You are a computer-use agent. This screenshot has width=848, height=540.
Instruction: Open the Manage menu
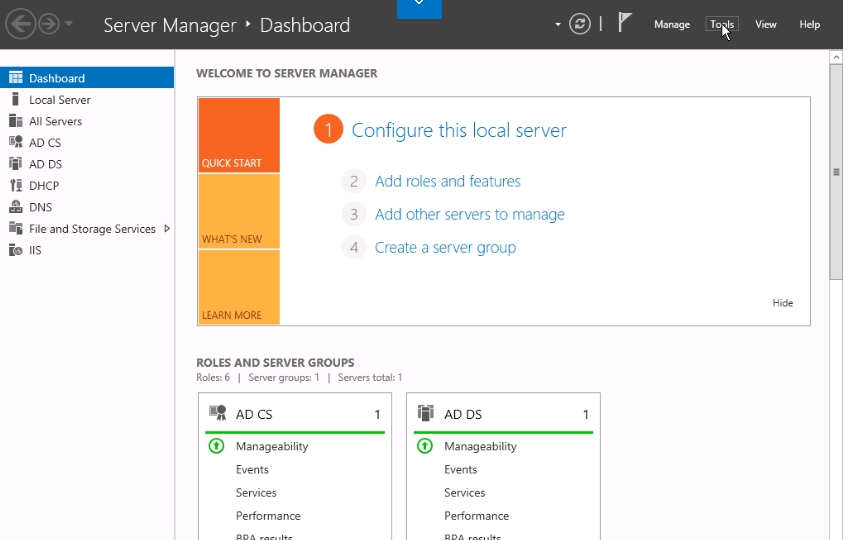pos(672,24)
